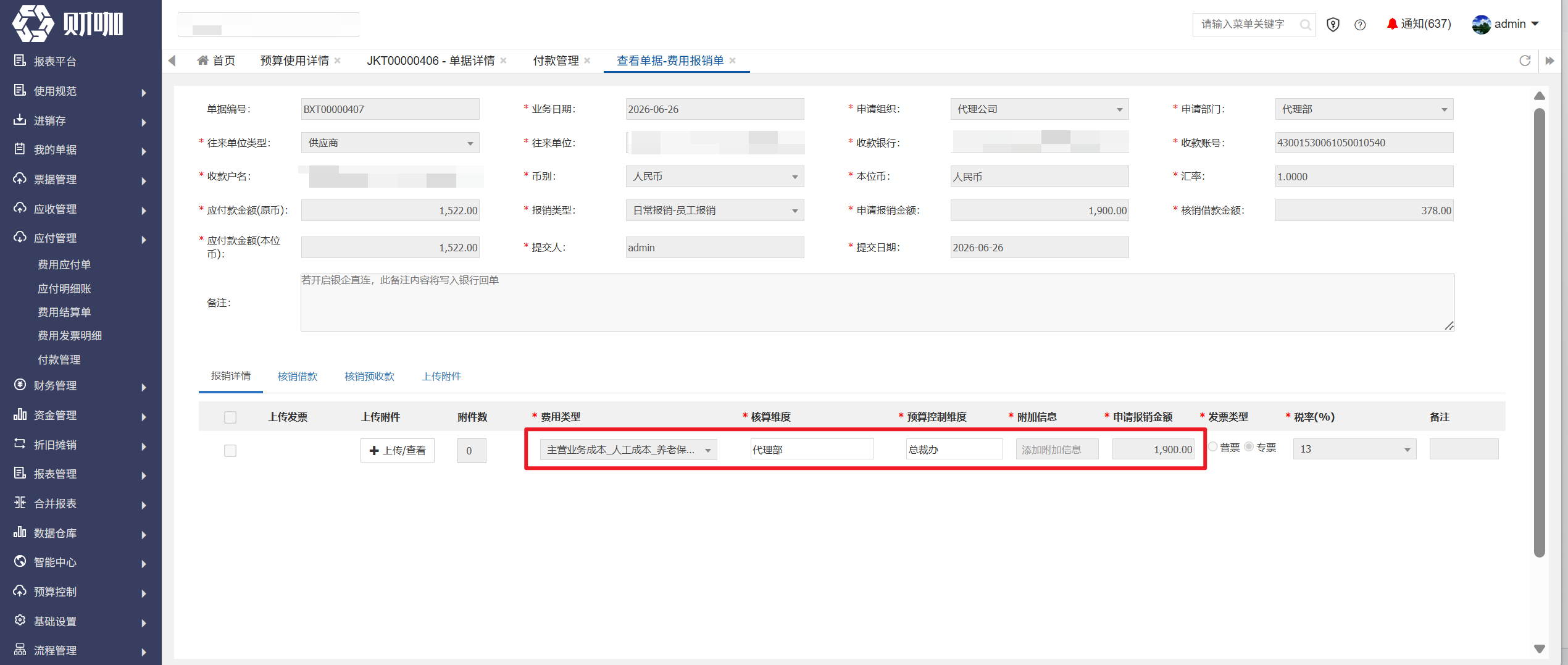Open notifications bell showing 637
Image resolution: width=1568 pixels, height=665 pixels.
pyautogui.click(x=1419, y=24)
